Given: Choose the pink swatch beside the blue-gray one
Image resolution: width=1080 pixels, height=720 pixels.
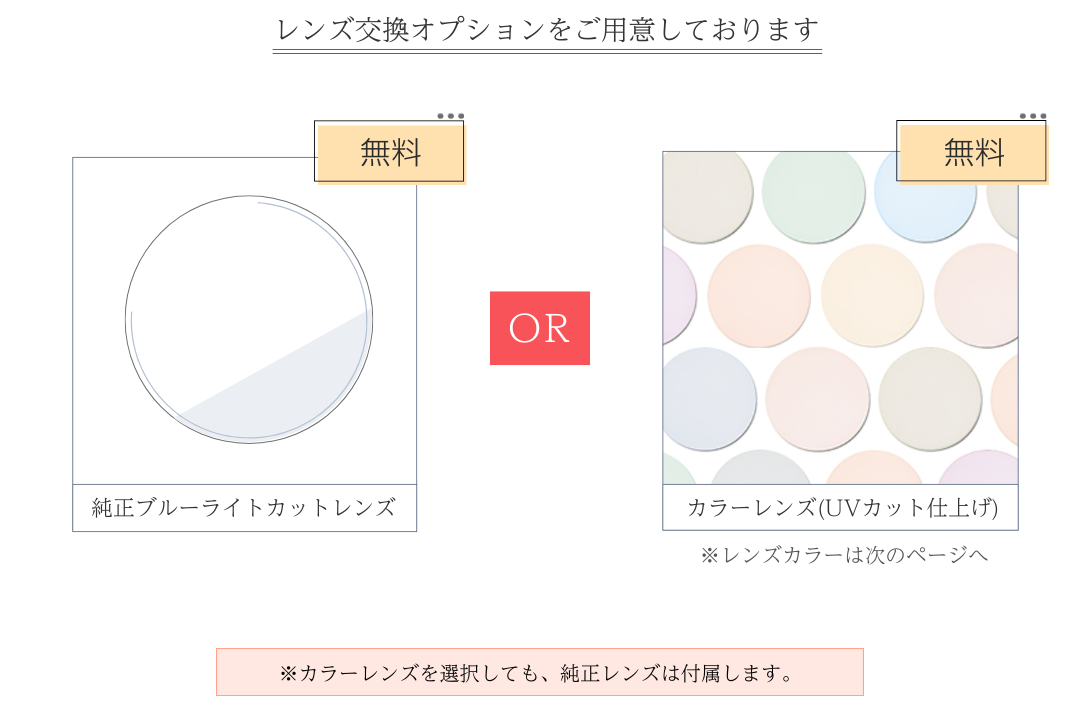Looking at the screenshot, I should point(818,398).
